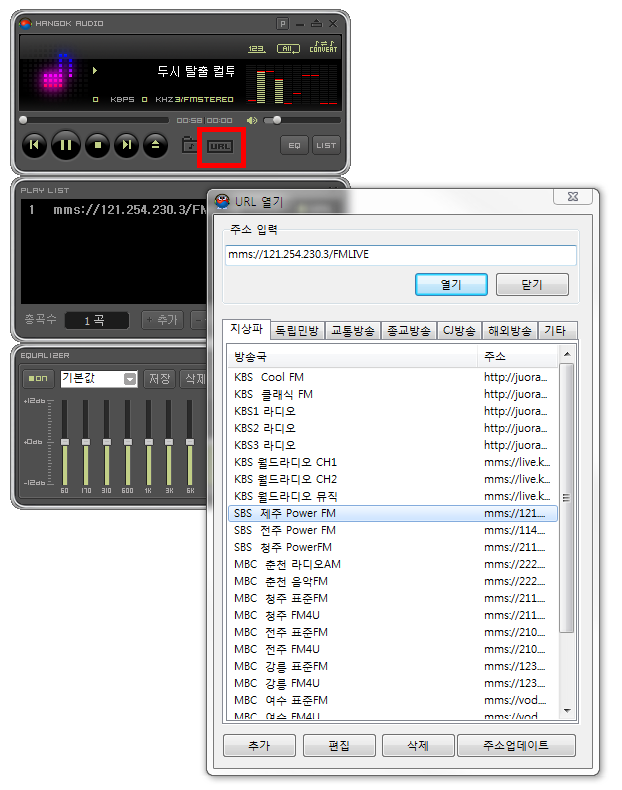The image size is (622, 790).
Task: Toggle the equalizer ON switch
Action: click(x=38, y=378)
